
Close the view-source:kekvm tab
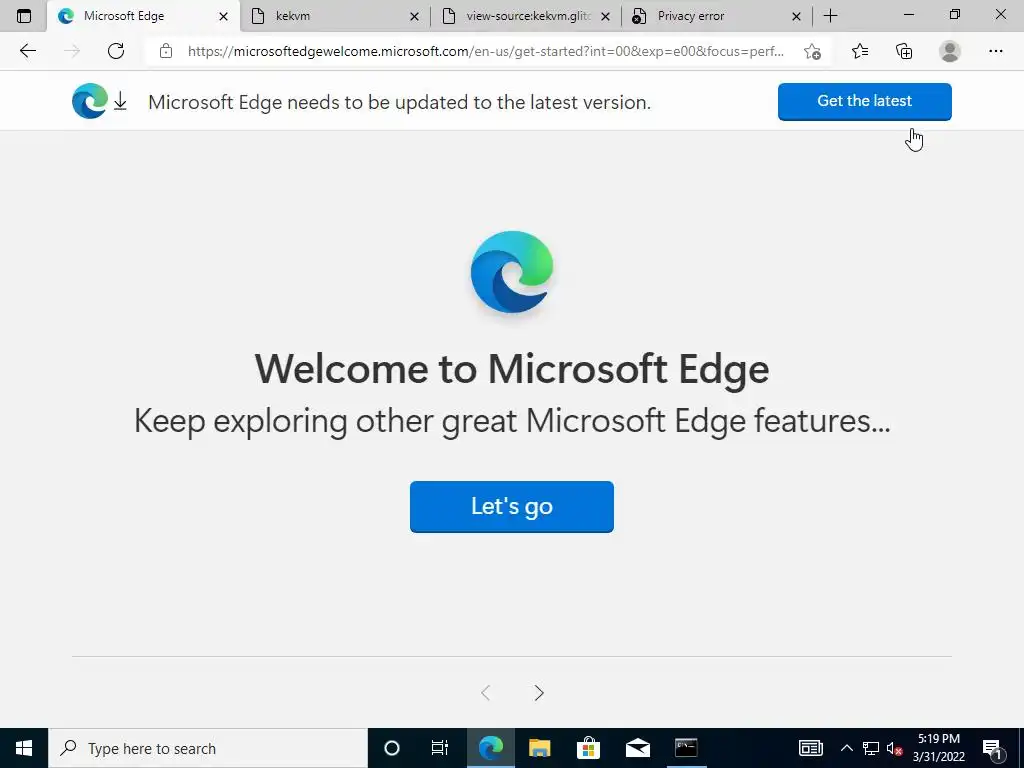[605, 16]
